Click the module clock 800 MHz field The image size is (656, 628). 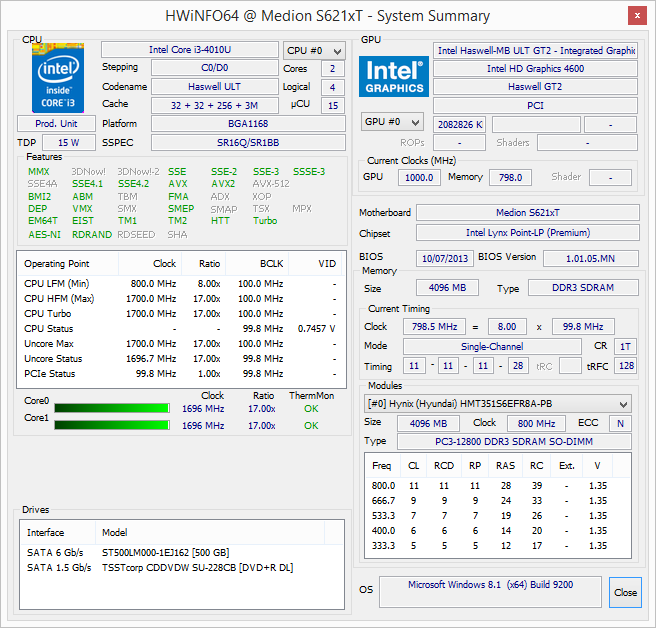536,423
